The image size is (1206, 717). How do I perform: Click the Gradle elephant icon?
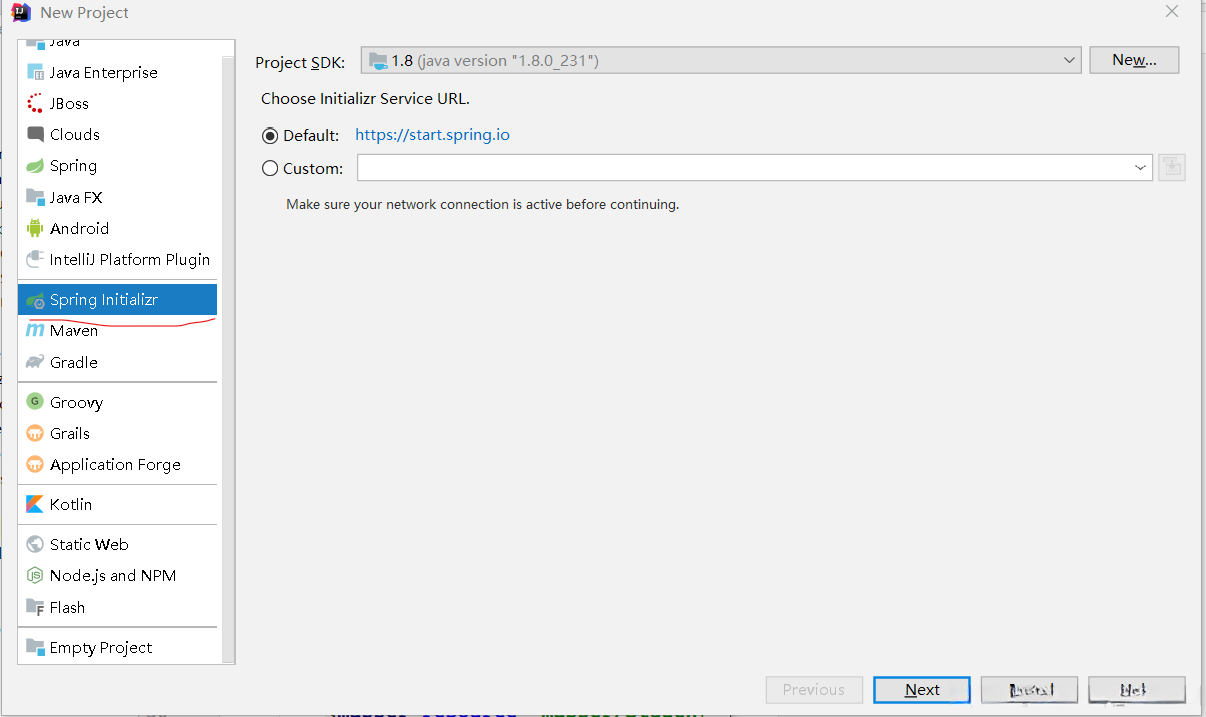click(35, 362)
